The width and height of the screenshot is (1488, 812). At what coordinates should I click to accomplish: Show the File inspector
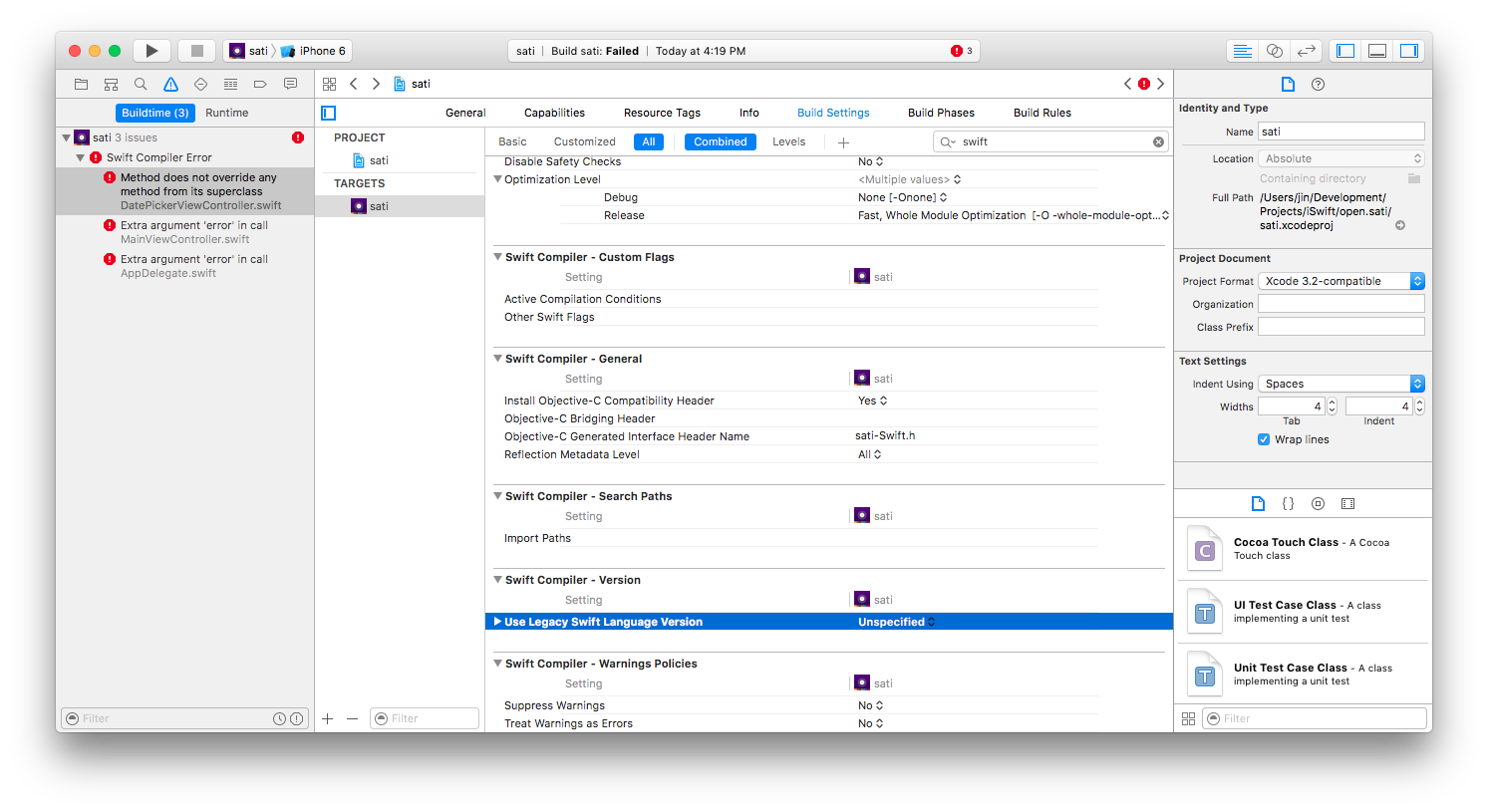[x=1288, y=84]
